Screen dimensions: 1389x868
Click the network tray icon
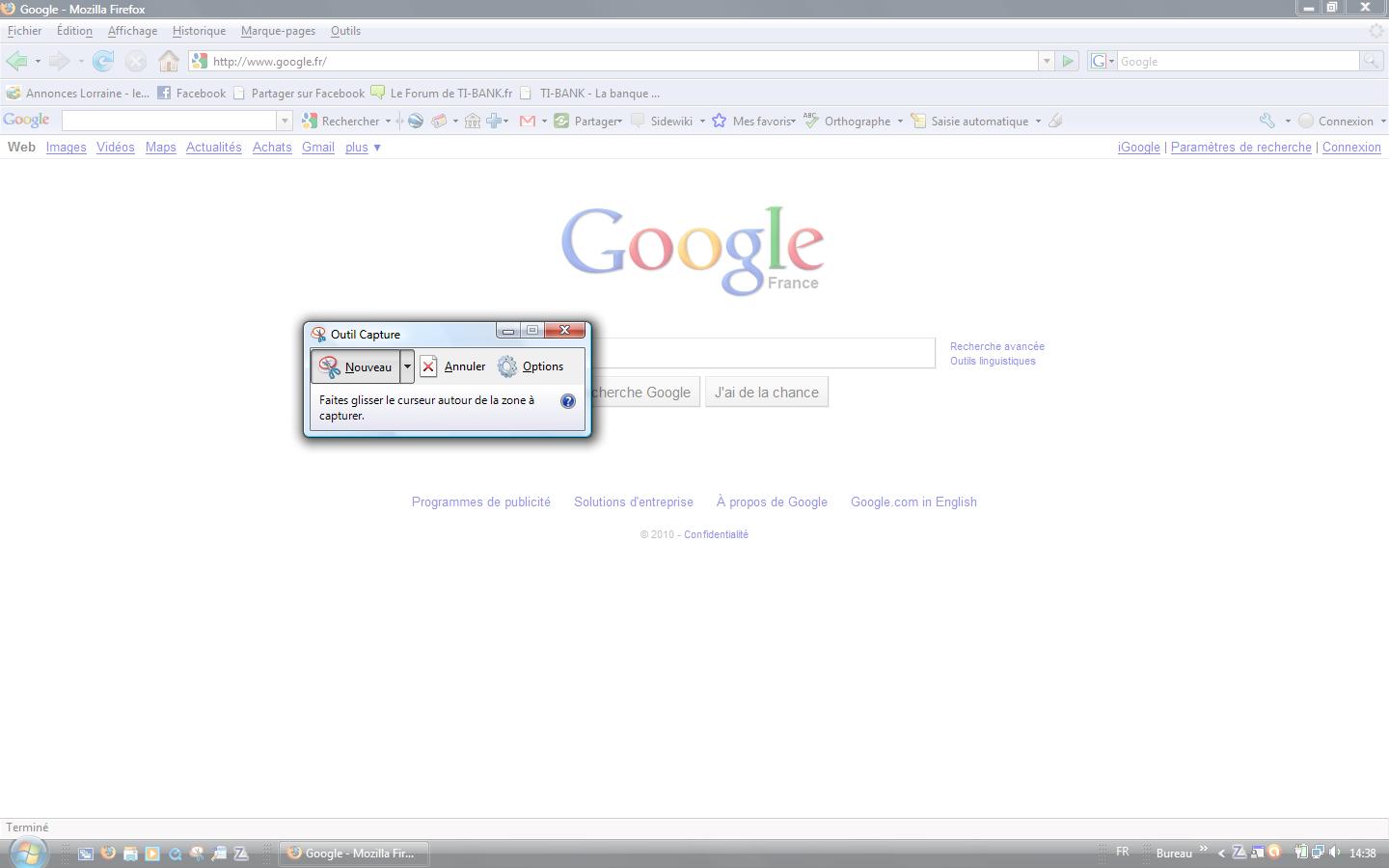(1317, 852)
